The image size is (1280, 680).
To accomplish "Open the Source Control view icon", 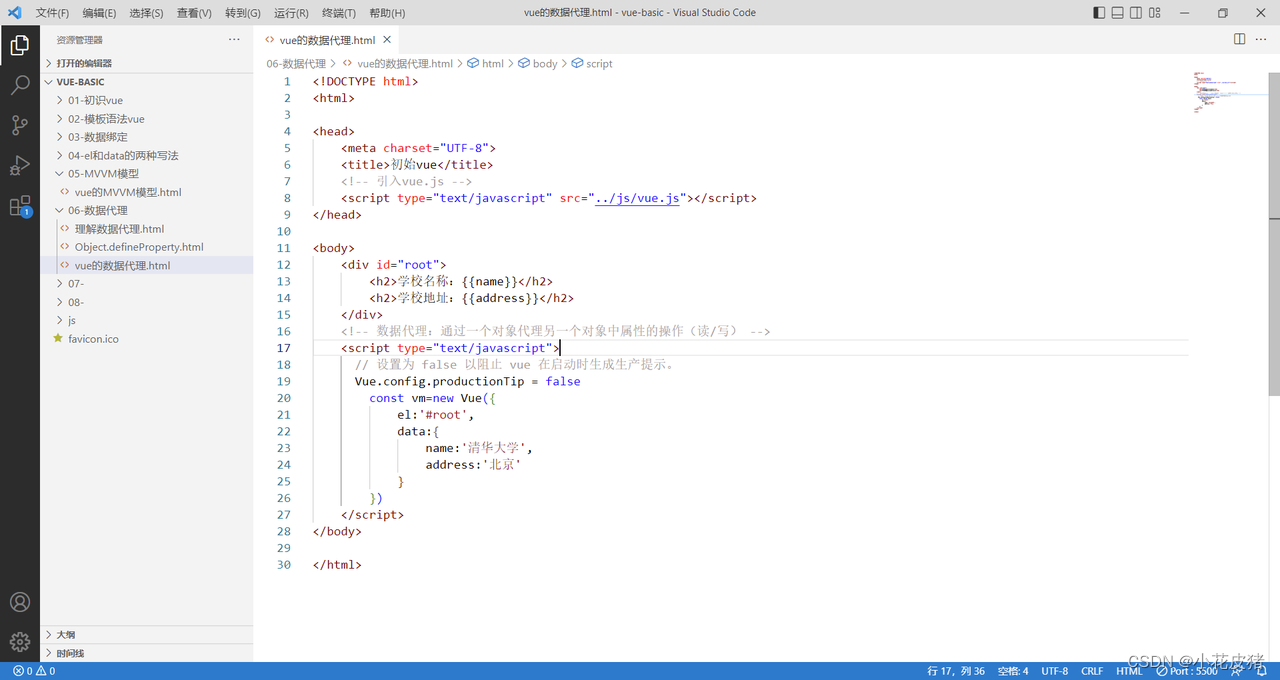I will pyautogui.click(x=20, y=125).
